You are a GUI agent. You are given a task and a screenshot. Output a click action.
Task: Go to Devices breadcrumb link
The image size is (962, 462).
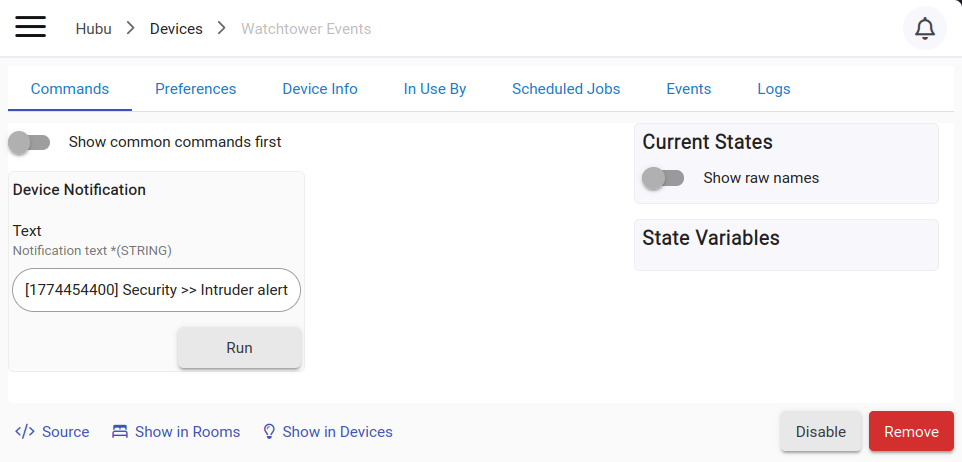click(x=176, y=29)
